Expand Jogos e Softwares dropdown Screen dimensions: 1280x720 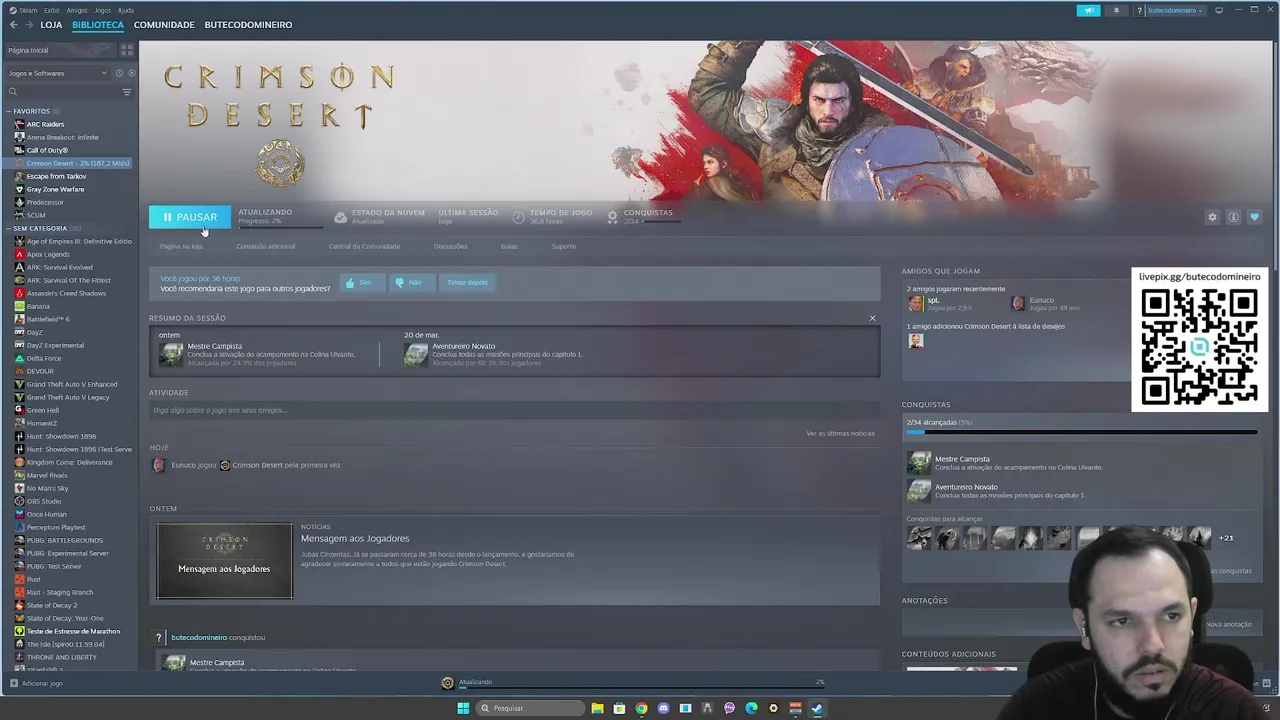click(58, 73)
